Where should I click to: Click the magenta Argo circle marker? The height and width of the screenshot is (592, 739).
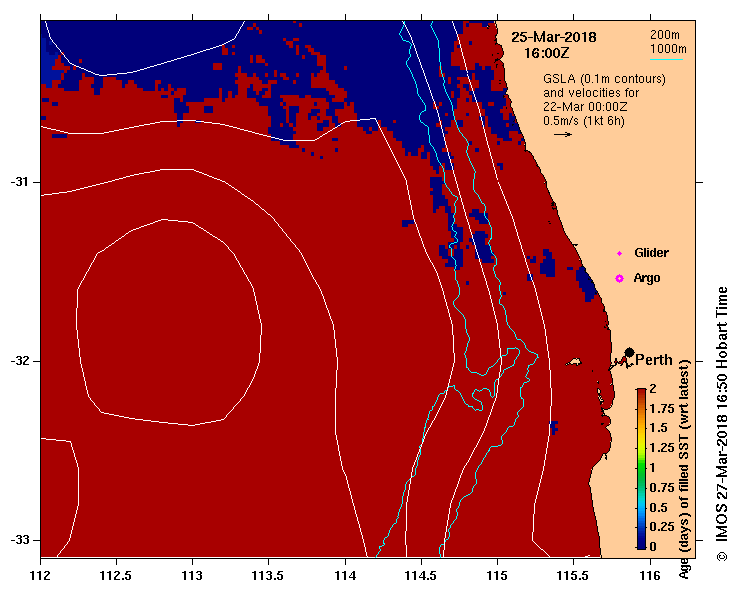[619, 279]
